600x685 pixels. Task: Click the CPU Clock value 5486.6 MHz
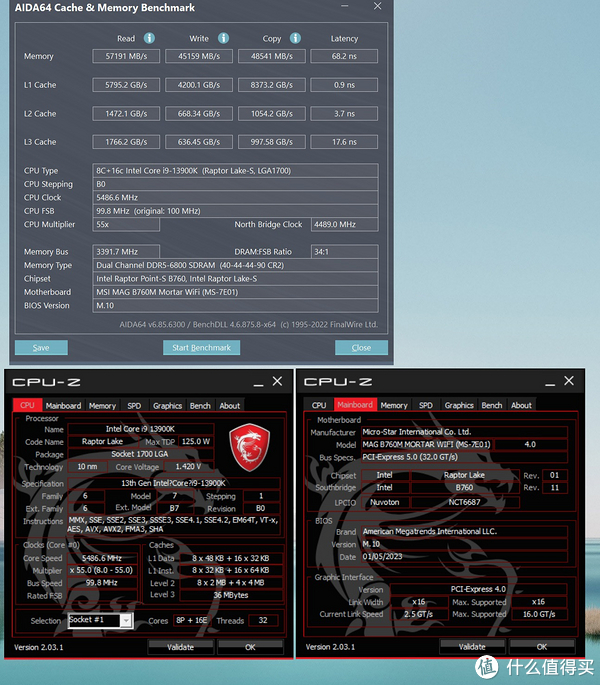click(x=235, y=197)
